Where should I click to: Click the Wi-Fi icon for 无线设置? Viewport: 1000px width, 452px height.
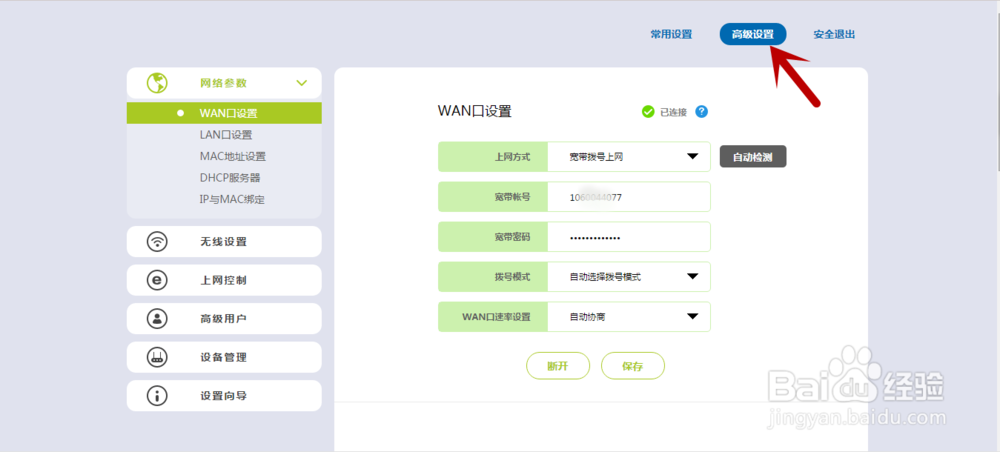click(157, 242)
